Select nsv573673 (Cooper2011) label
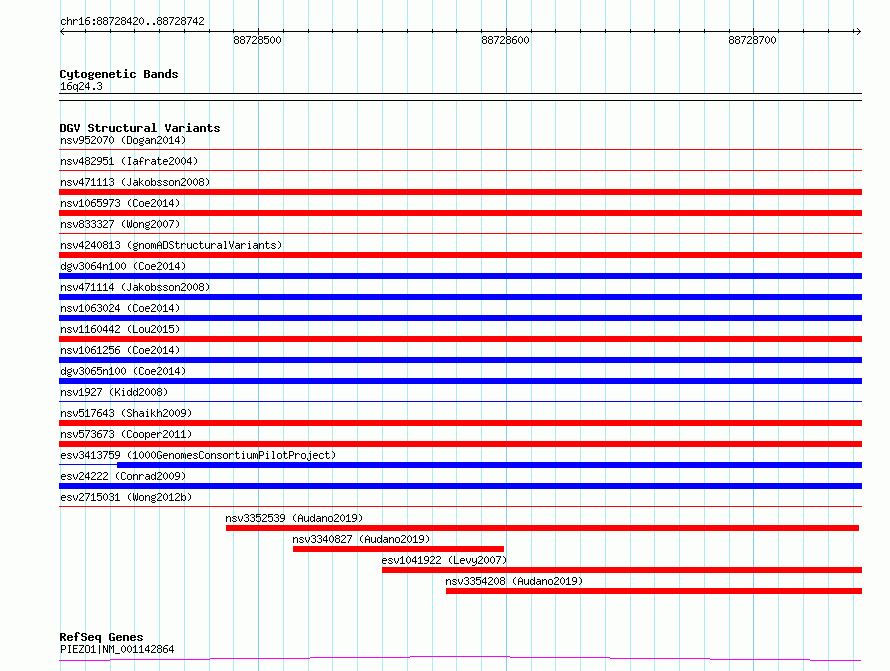890x671 pixels. [x=126, y=434]
